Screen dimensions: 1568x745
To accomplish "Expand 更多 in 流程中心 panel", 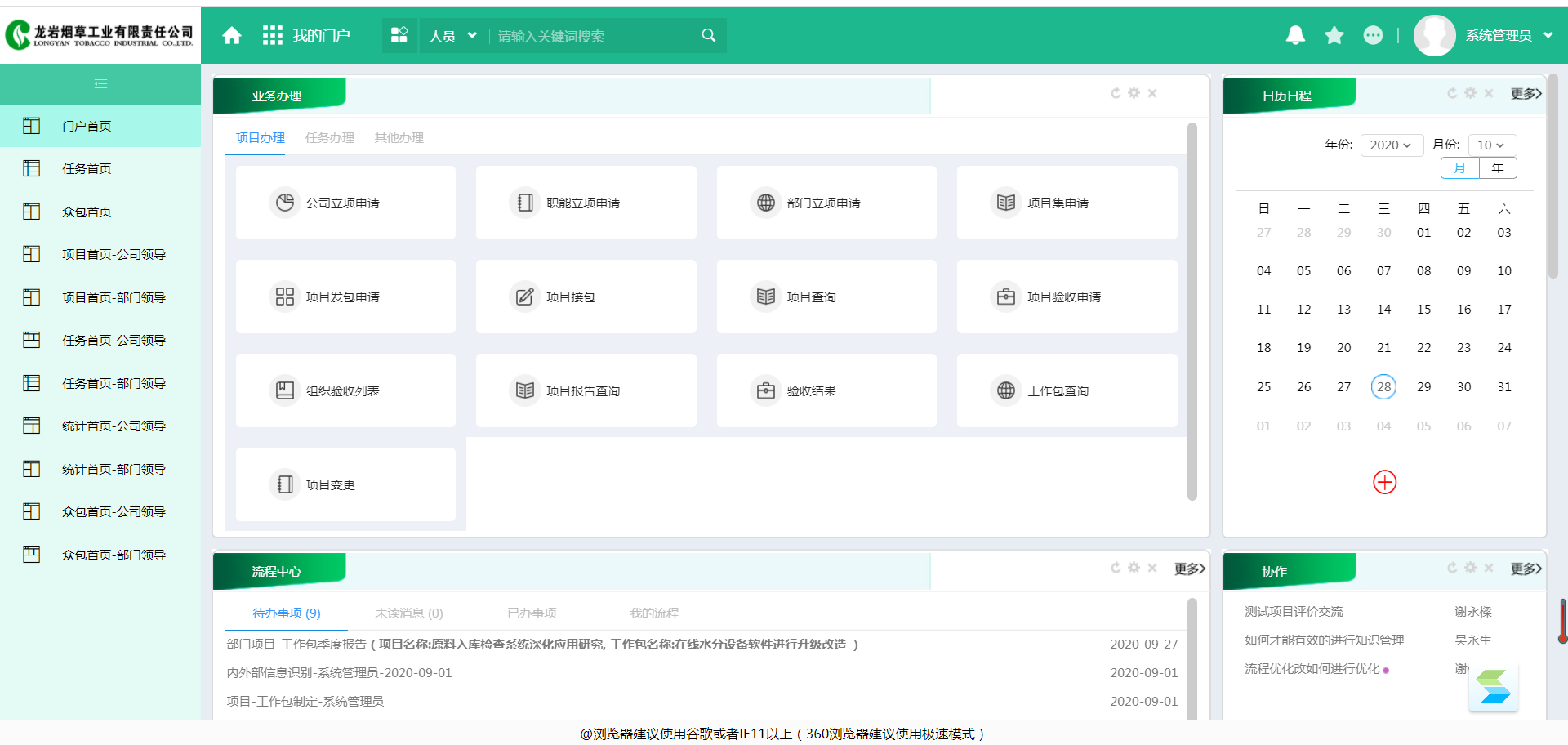I will [x=1189, y=568].
